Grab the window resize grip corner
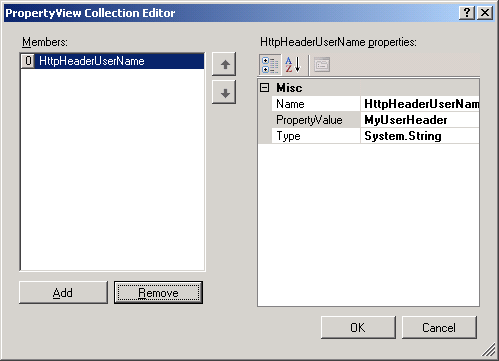Screen dimensions: 499x361 coord(489,350)
